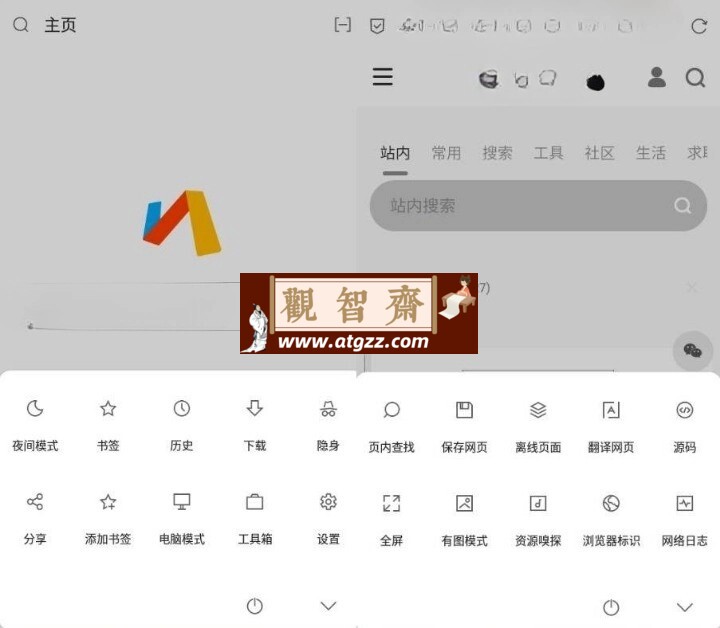Switch to fullscreen (全屏)

pos(391,520)
